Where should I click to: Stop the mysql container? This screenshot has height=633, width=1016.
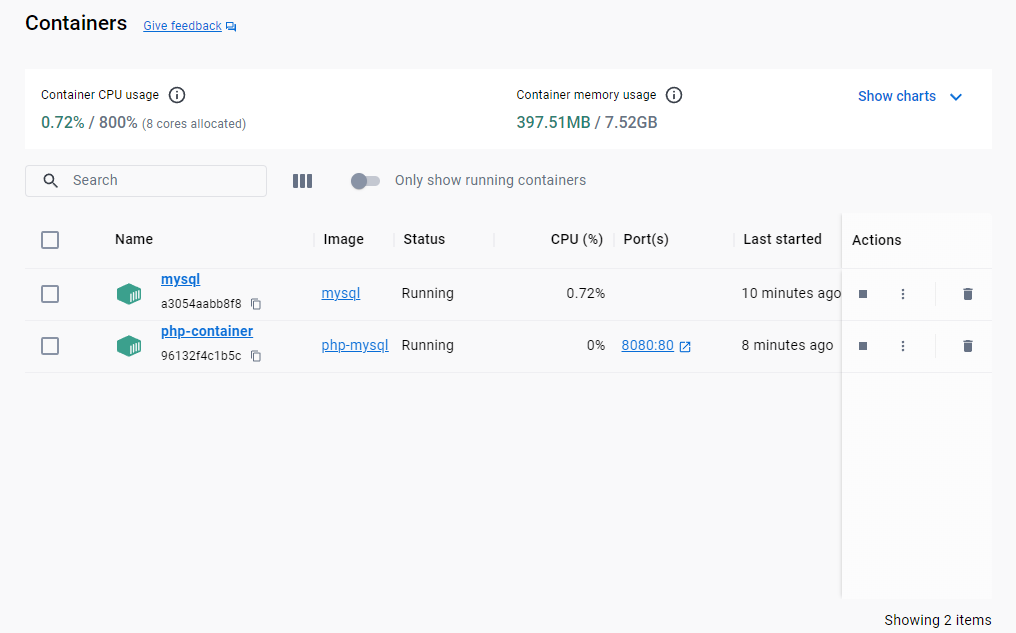point(862,294)
